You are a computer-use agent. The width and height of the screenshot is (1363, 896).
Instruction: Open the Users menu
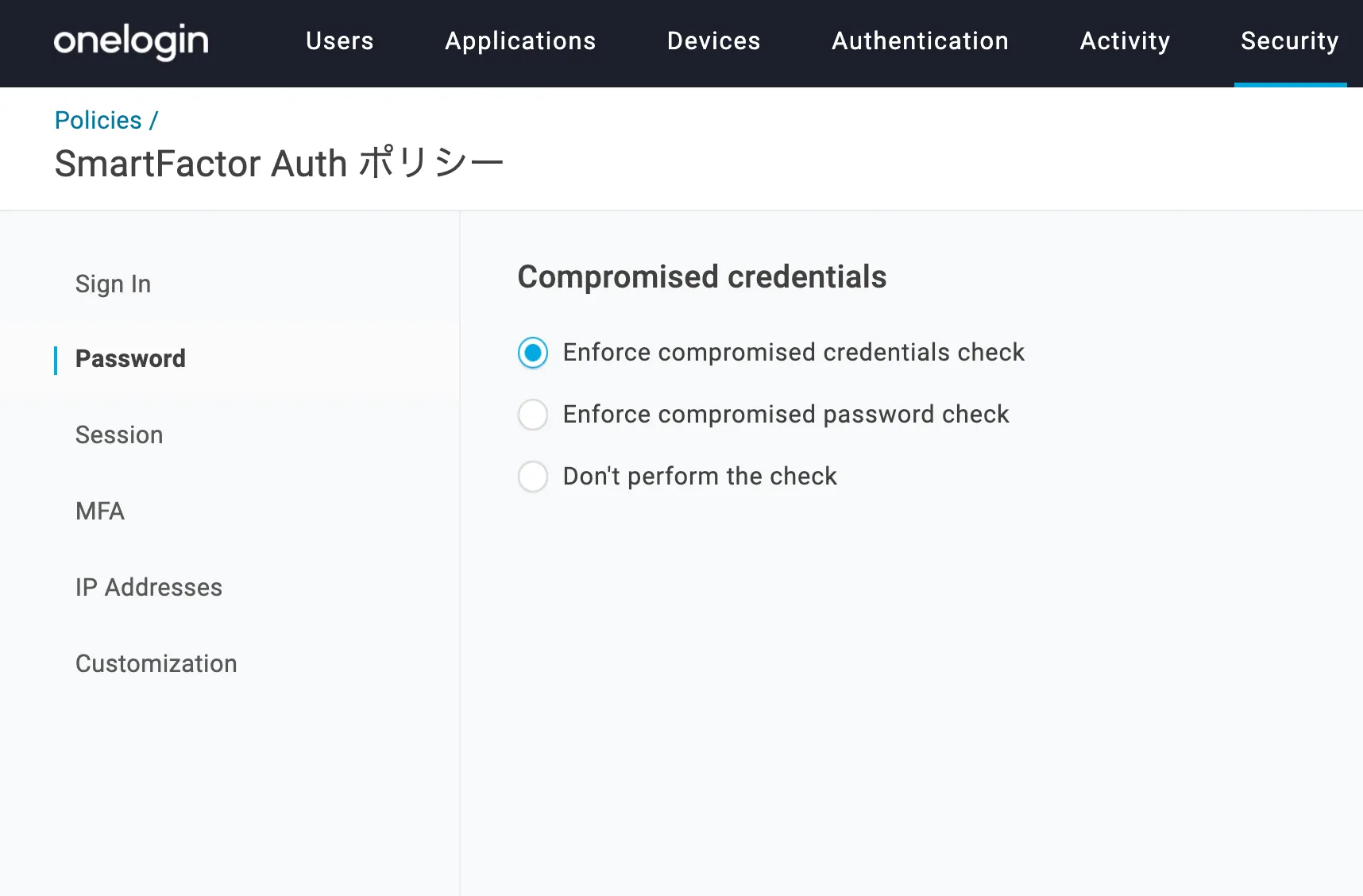[x=339, y=41]
